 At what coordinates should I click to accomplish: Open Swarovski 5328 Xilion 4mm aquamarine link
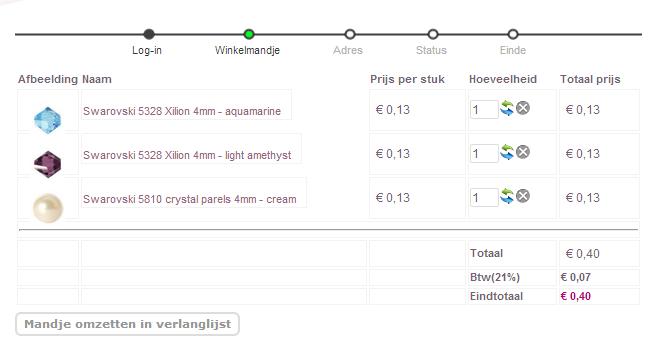coord(182,111)
